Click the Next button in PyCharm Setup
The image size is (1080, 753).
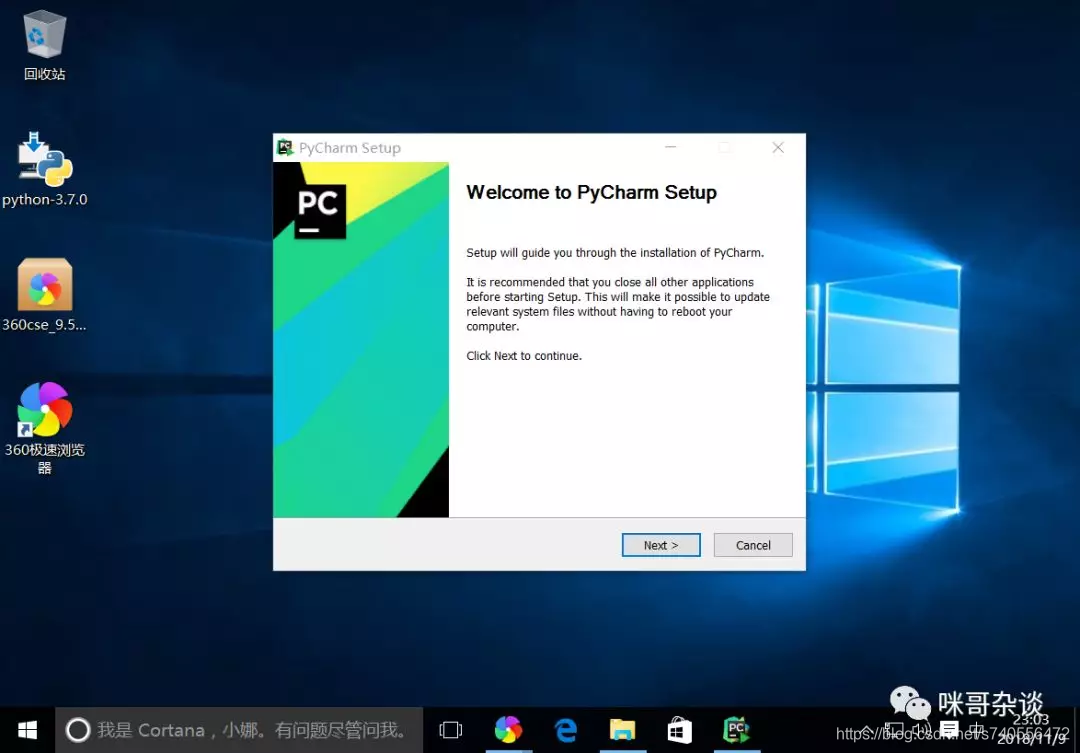pos(661,545)
